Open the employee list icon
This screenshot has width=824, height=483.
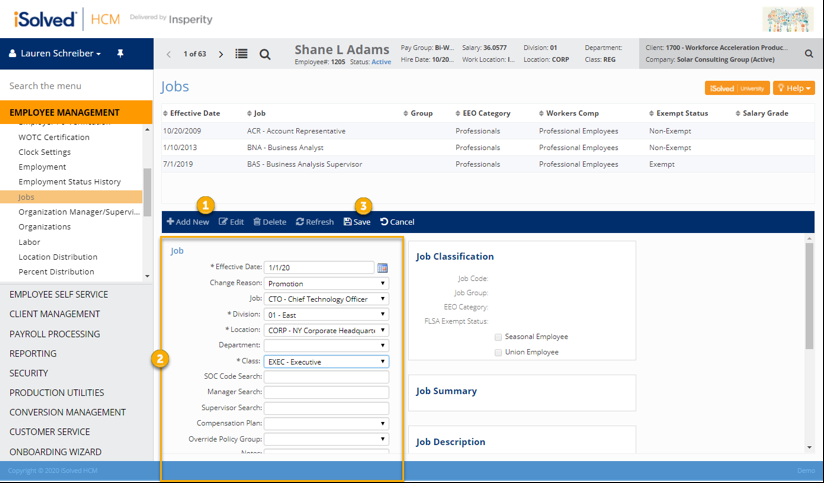241,54
